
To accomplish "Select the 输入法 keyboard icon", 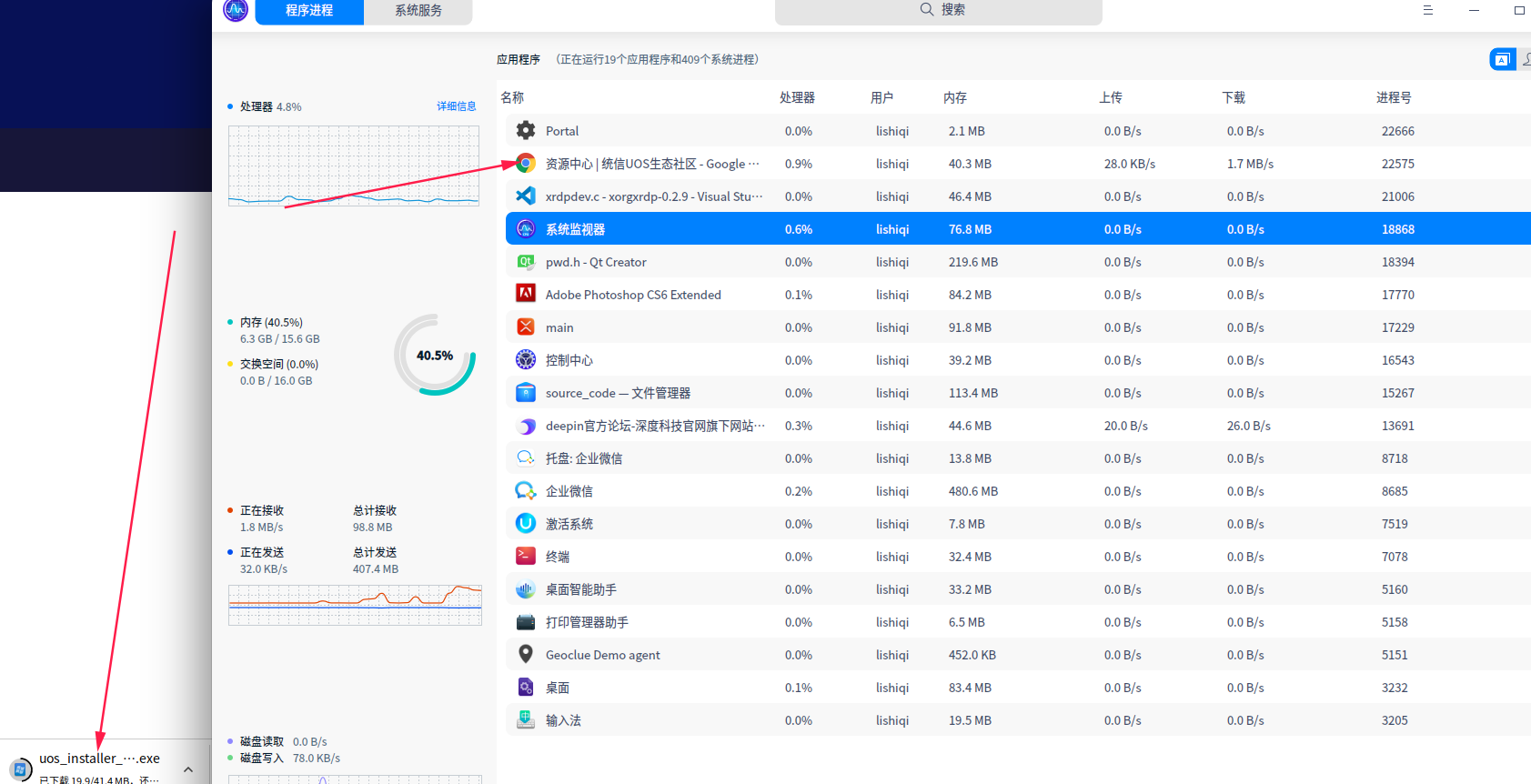I will point(526,719).
